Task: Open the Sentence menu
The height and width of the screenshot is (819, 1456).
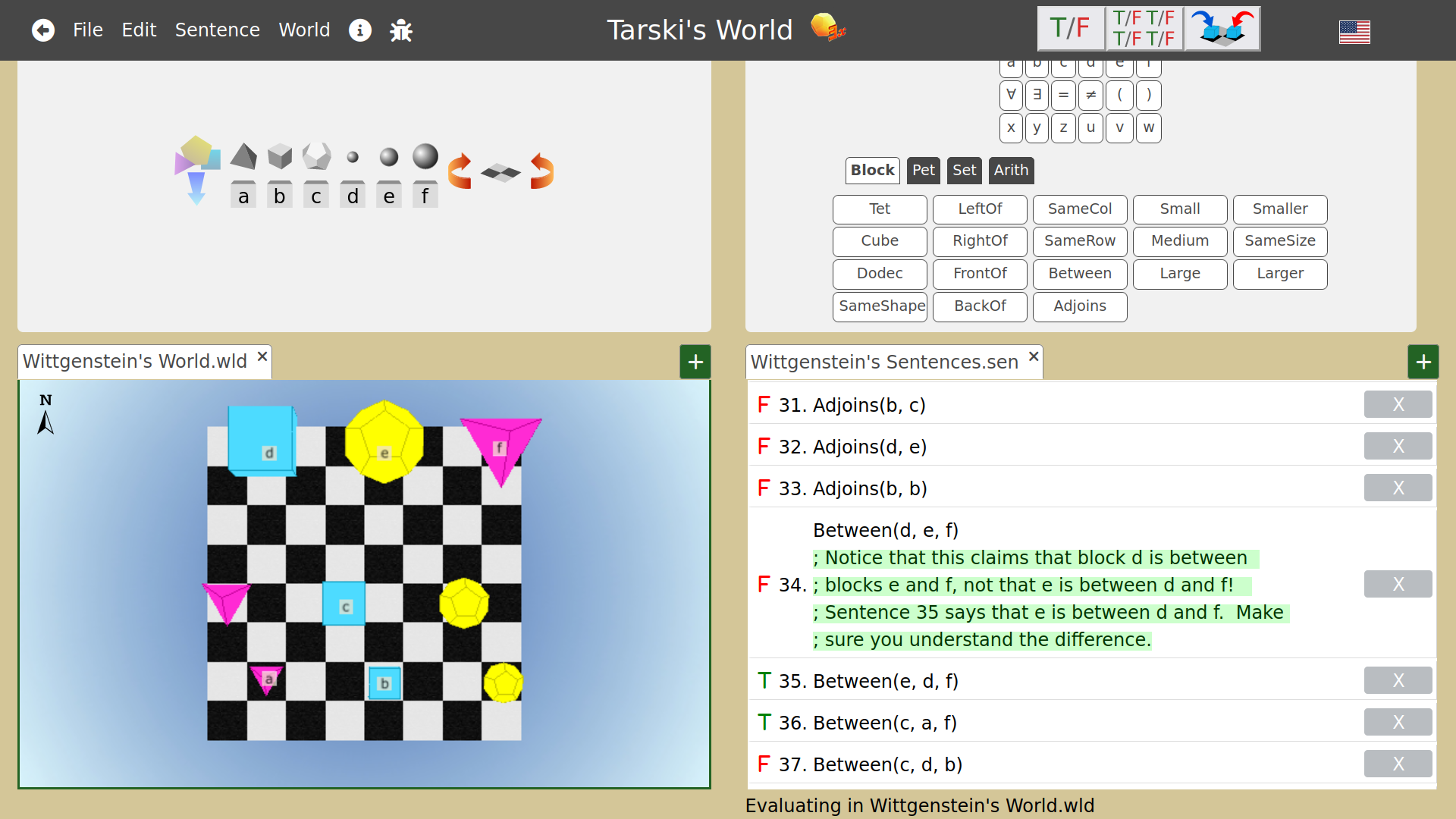Action: 217,30
